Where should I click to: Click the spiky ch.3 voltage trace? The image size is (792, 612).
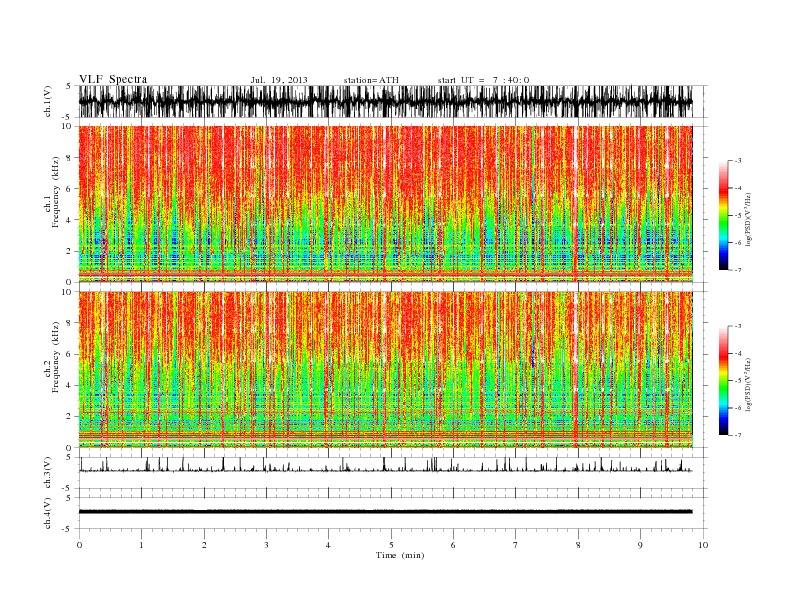(385, 467)
